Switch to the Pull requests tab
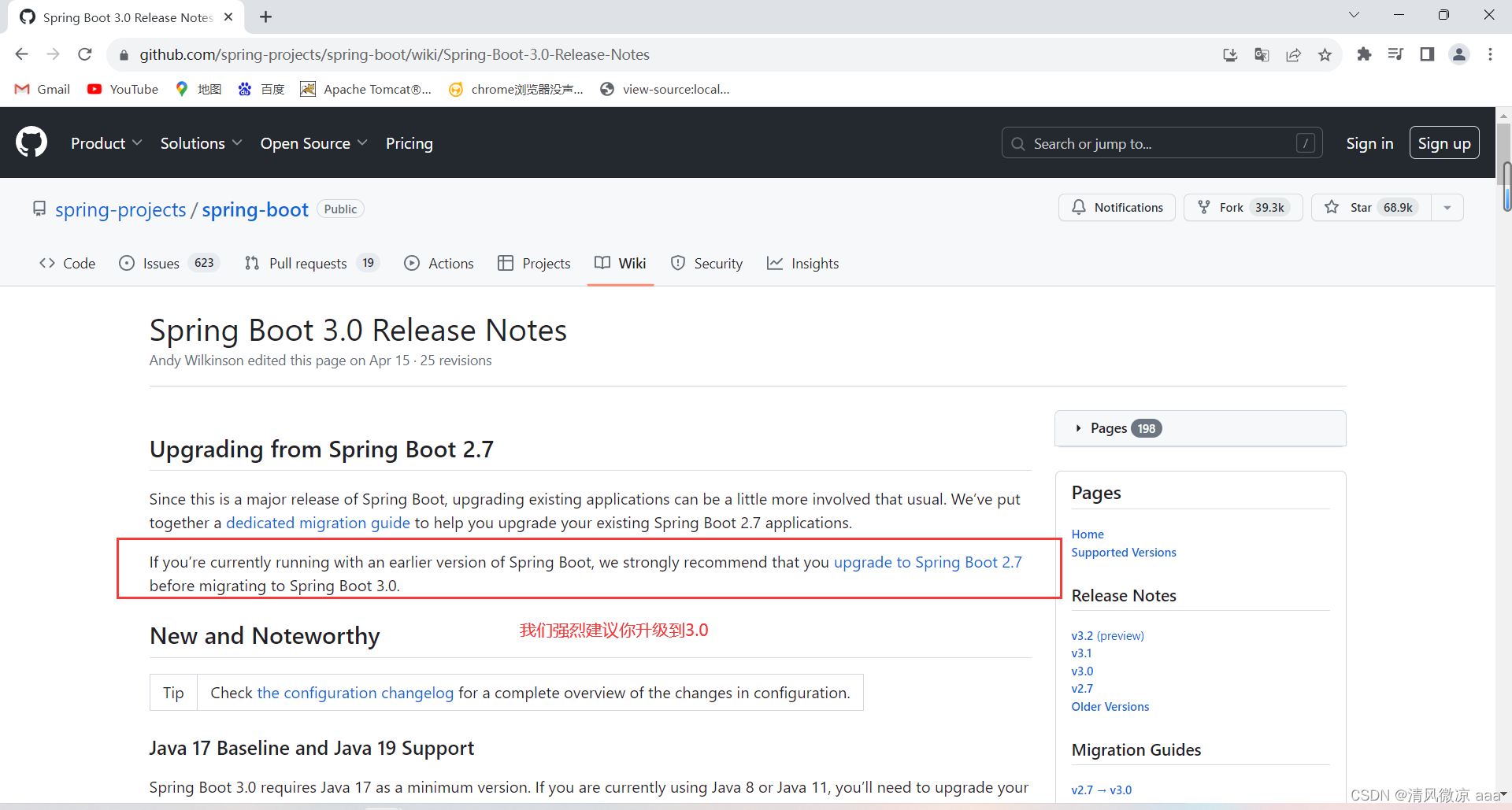1512x810 pixels. [312, 263]
